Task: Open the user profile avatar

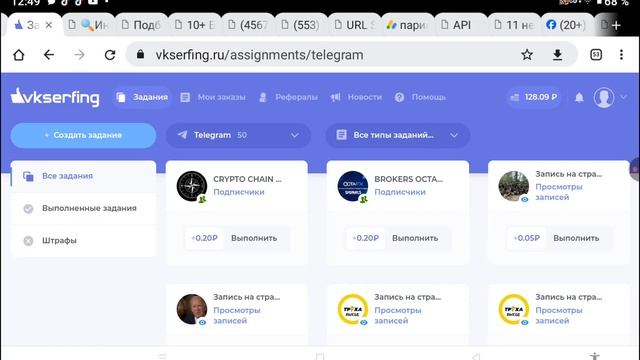Action: coord(604,97)
